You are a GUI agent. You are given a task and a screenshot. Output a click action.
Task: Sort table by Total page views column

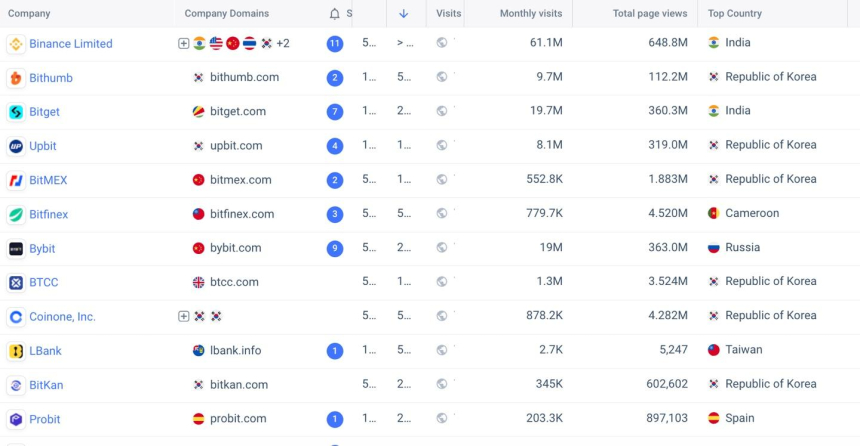(x=649, y=14)
